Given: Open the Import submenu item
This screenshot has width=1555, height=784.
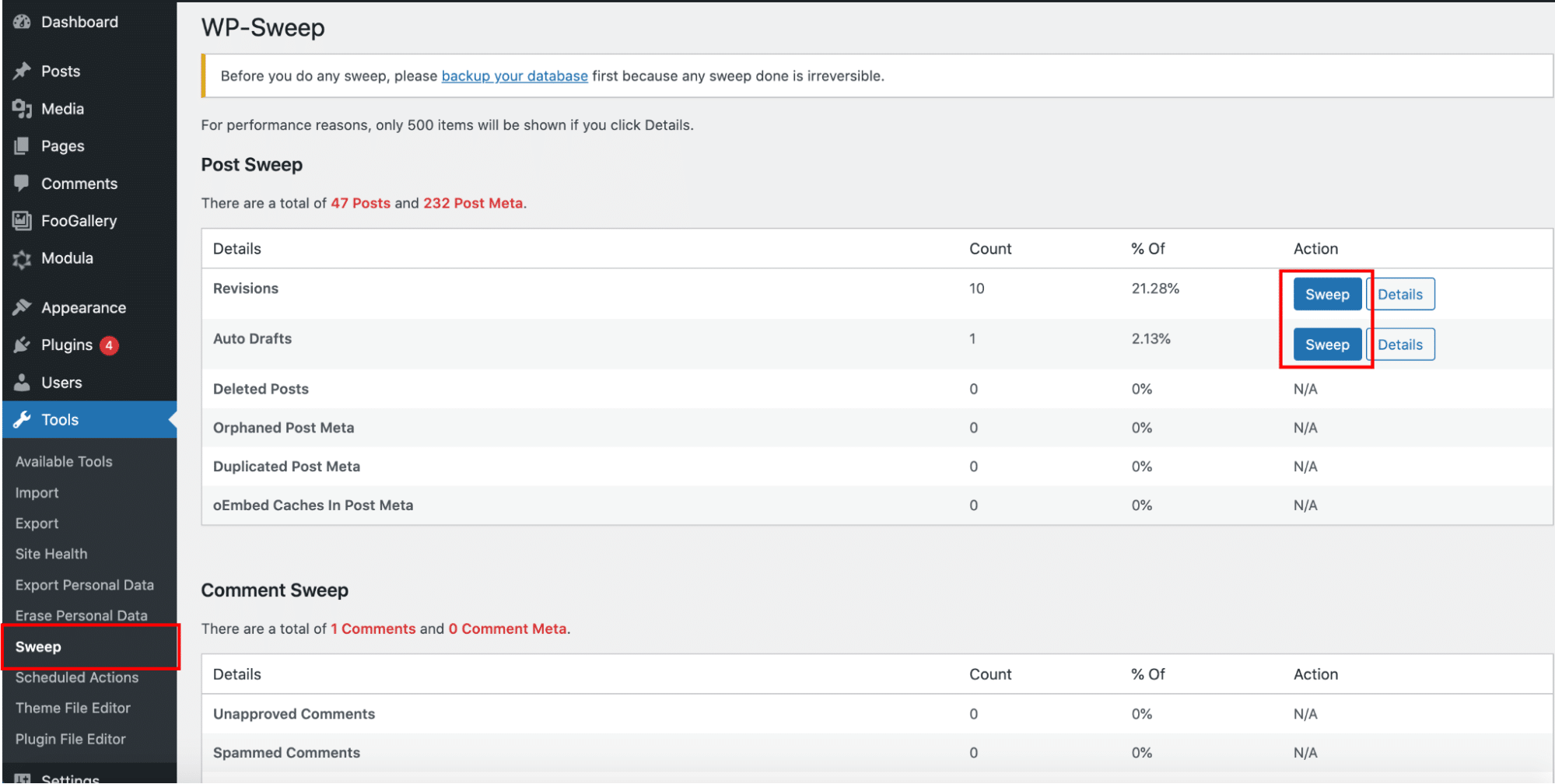Looking at the screenshot, I should coord(37,492).
